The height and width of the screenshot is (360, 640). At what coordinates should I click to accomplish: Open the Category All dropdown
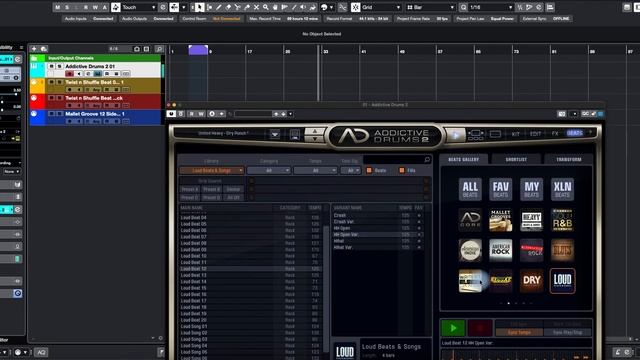[x=269, y=170]
